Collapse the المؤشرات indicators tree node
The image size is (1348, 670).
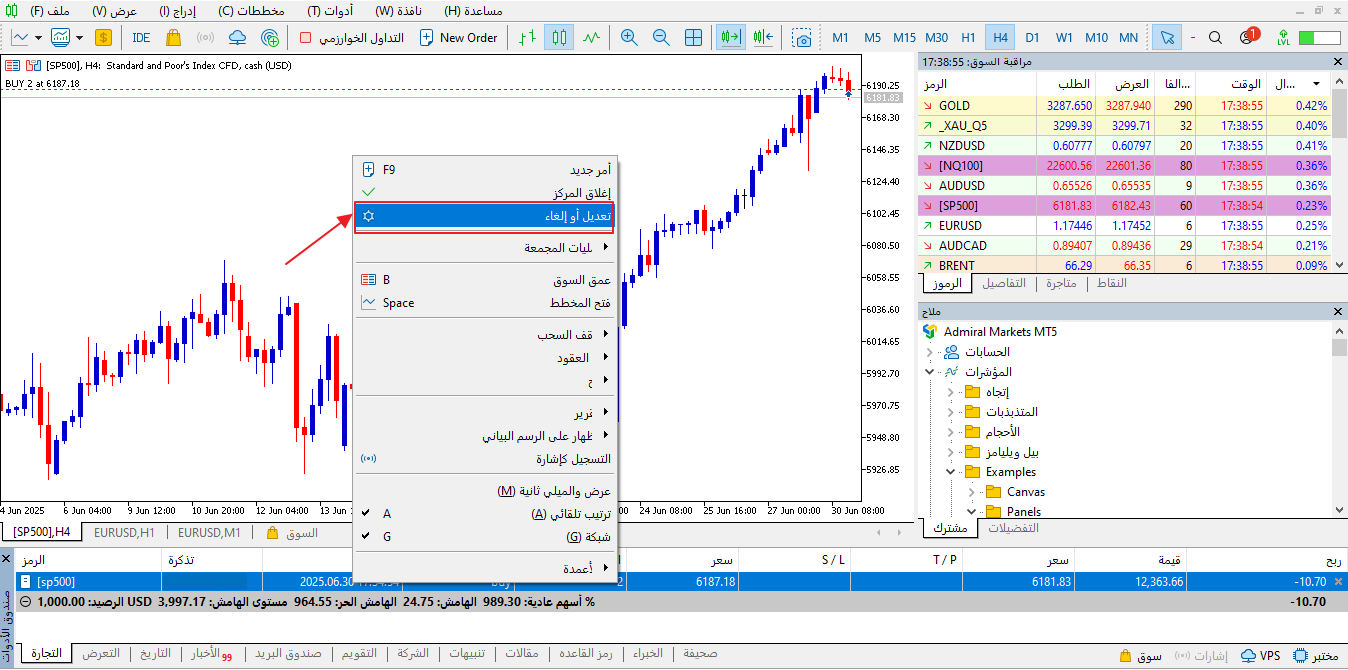tap(929, 372)
